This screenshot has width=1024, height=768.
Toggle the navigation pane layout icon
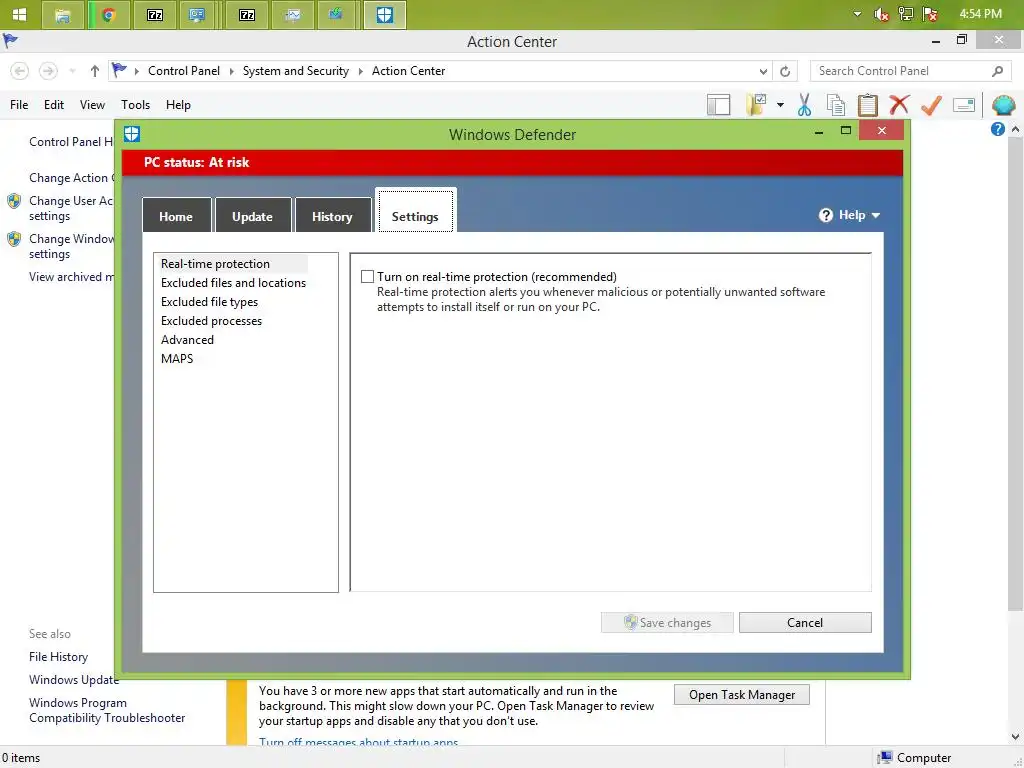(x=718, y=104)
